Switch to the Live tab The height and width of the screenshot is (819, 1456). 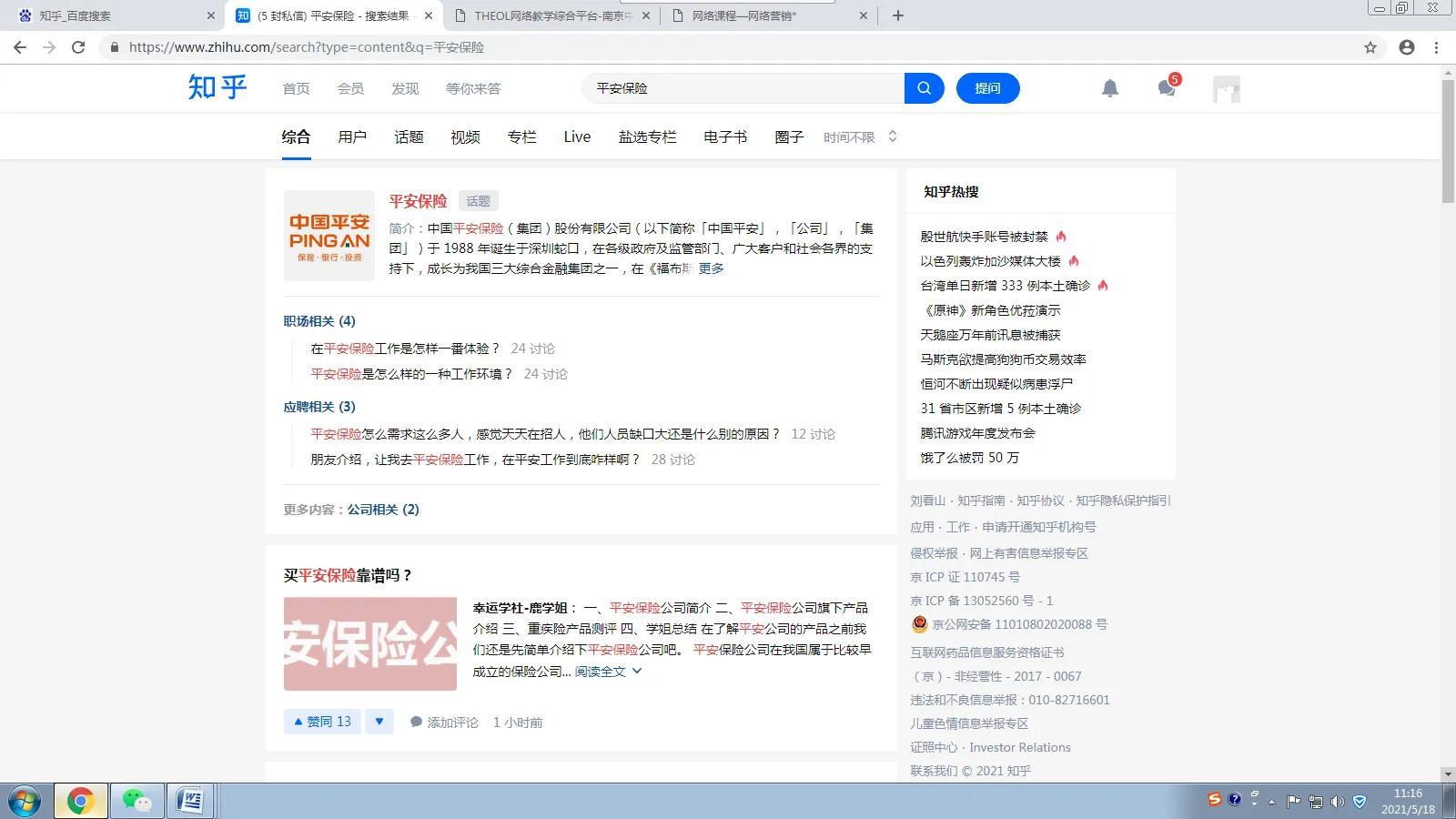coord(577,136)
